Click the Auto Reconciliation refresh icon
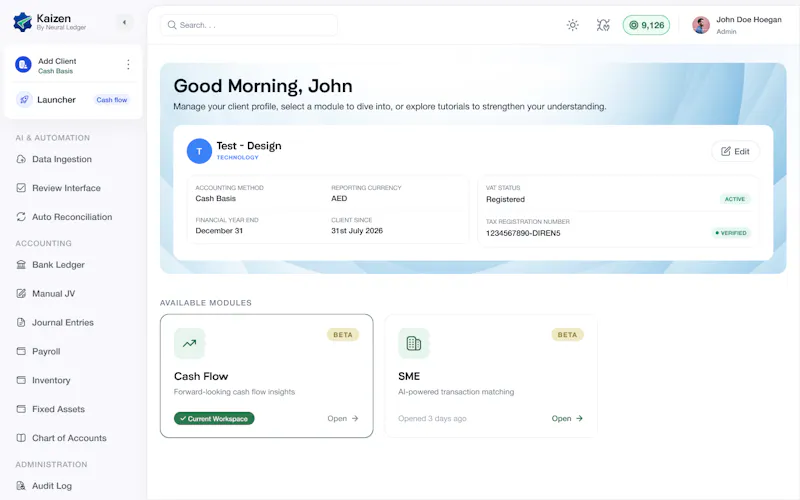This screenshot has width=800, height=500. (x=21, y=217)
